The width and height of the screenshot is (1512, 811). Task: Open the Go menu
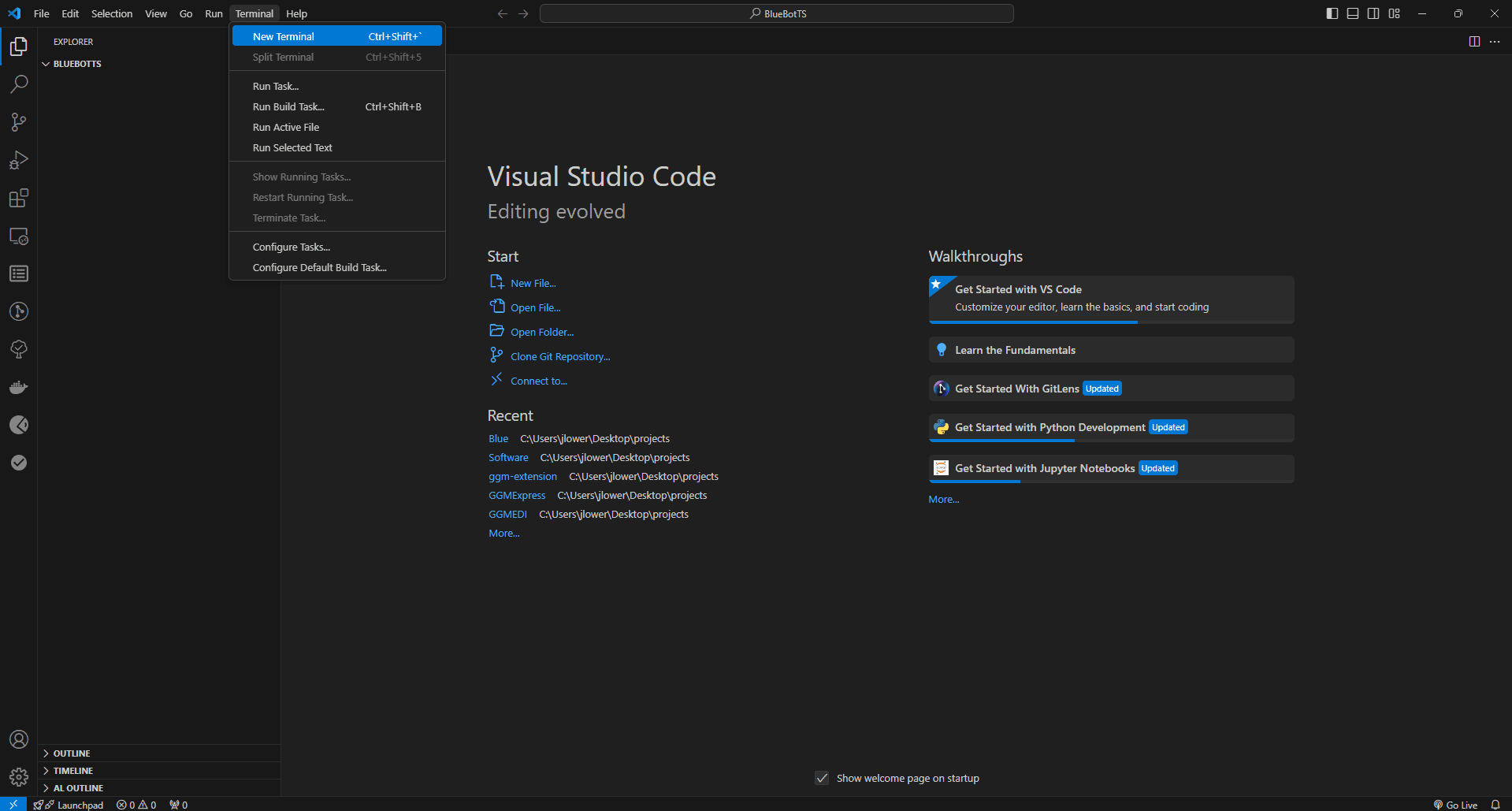(186, 13)
